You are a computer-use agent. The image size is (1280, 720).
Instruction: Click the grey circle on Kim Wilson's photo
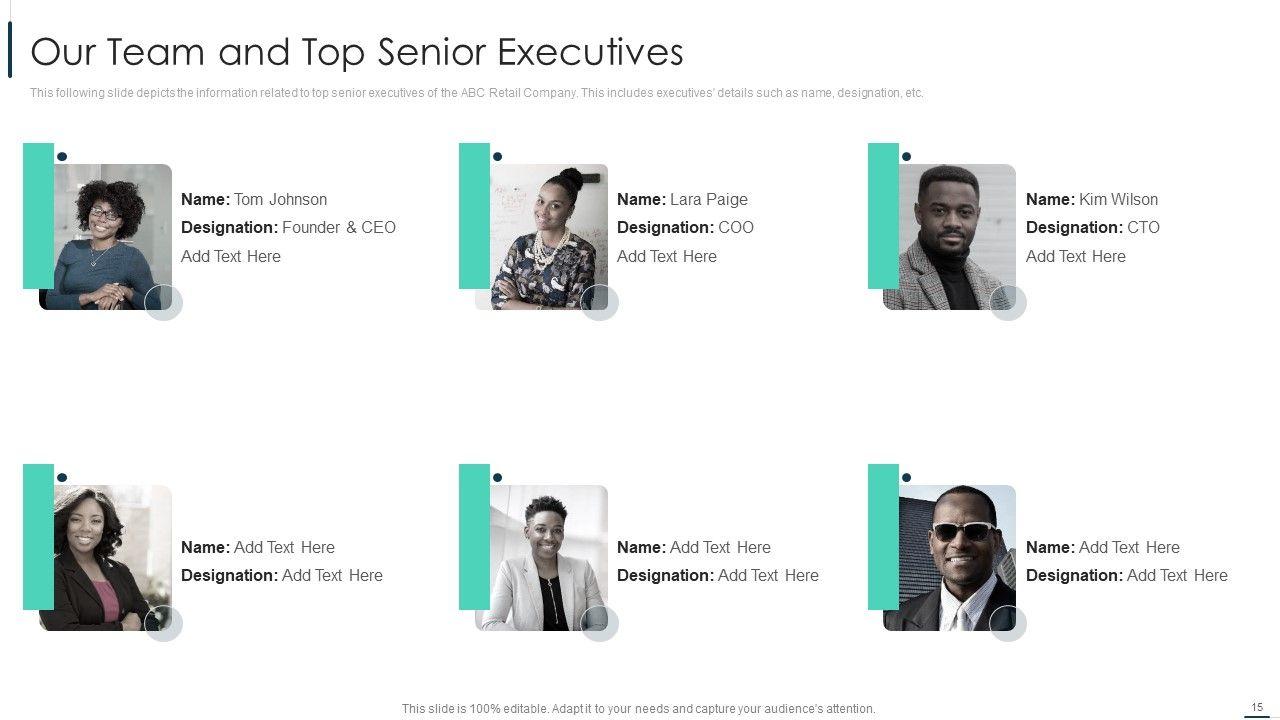[x=1008, y=302]
